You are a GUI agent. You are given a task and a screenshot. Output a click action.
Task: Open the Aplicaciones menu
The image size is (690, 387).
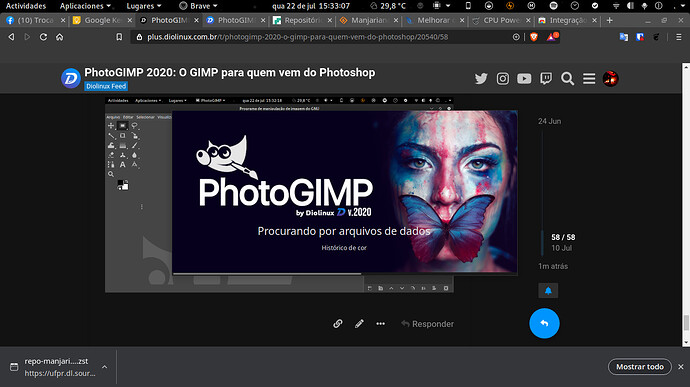85,6
